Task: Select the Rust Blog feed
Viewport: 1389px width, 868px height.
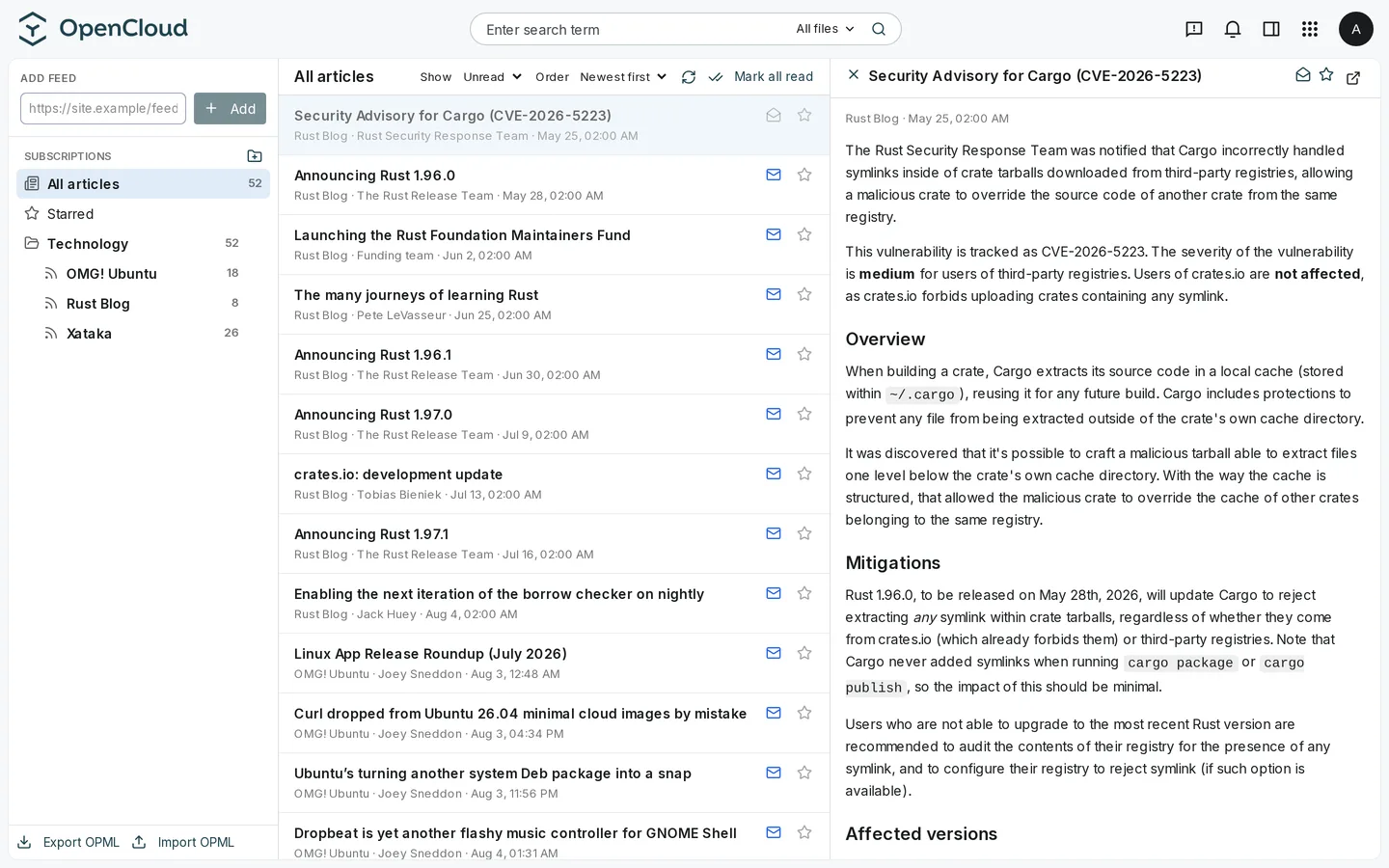Action: [143, 304]
